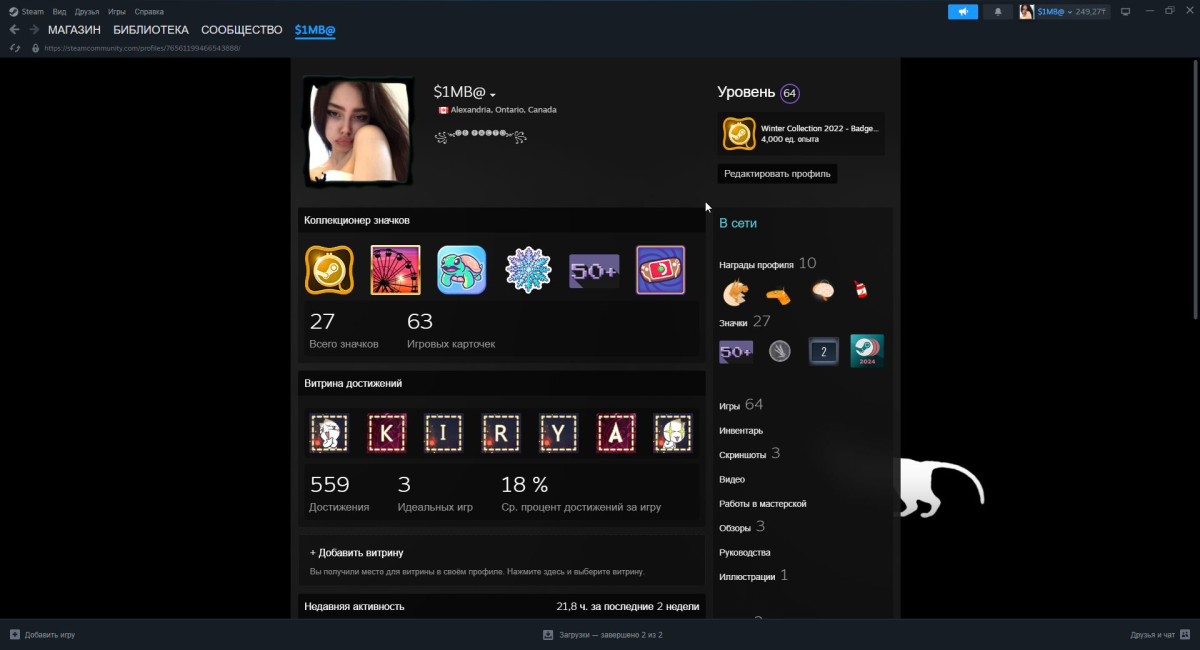
Task: Open the ticket swirl badge
Action: point(660,270)
